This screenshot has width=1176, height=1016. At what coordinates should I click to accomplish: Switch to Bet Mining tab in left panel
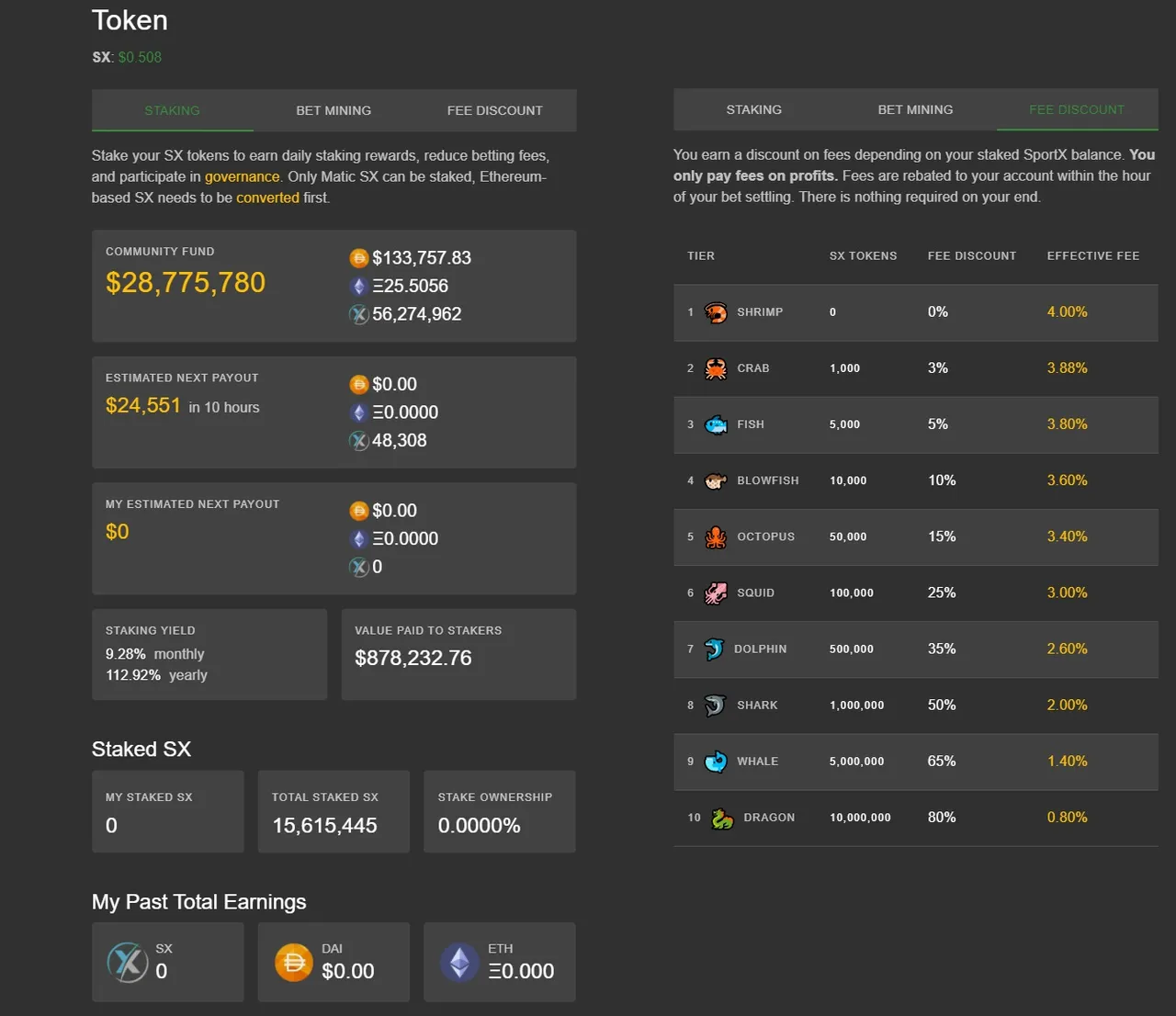coord(334,110)
